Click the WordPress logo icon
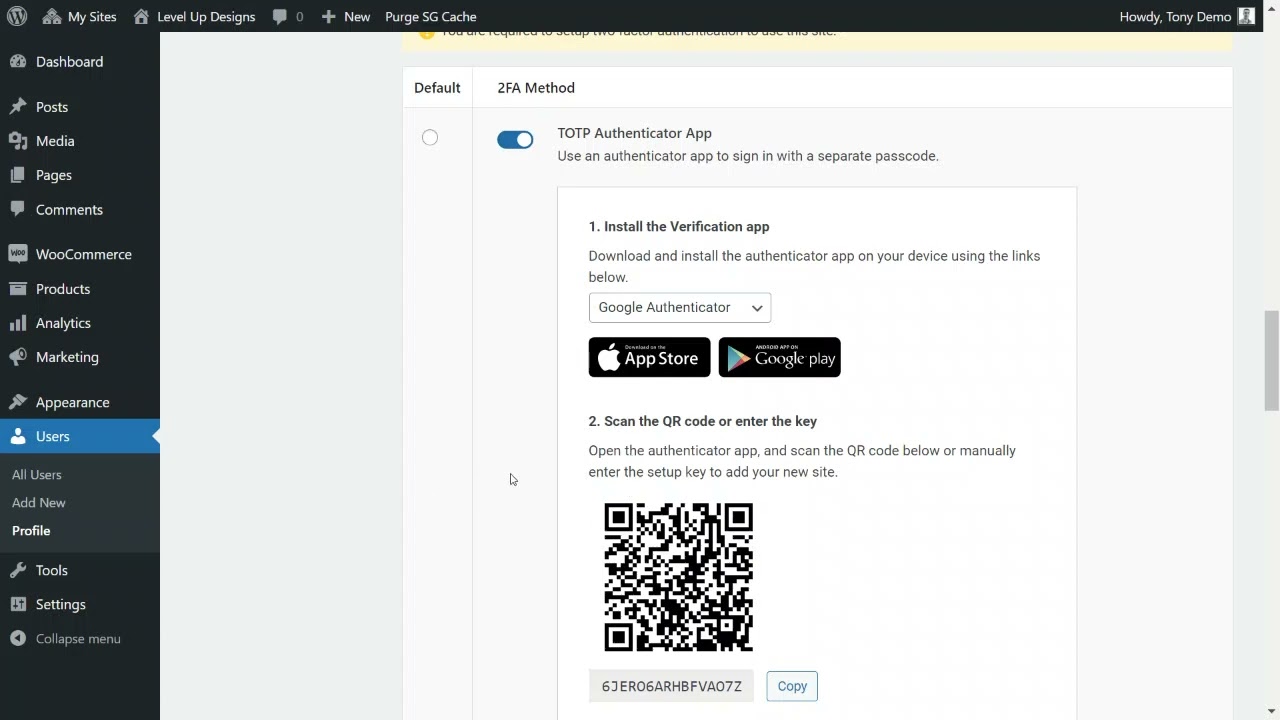 (x=18, y=16)
